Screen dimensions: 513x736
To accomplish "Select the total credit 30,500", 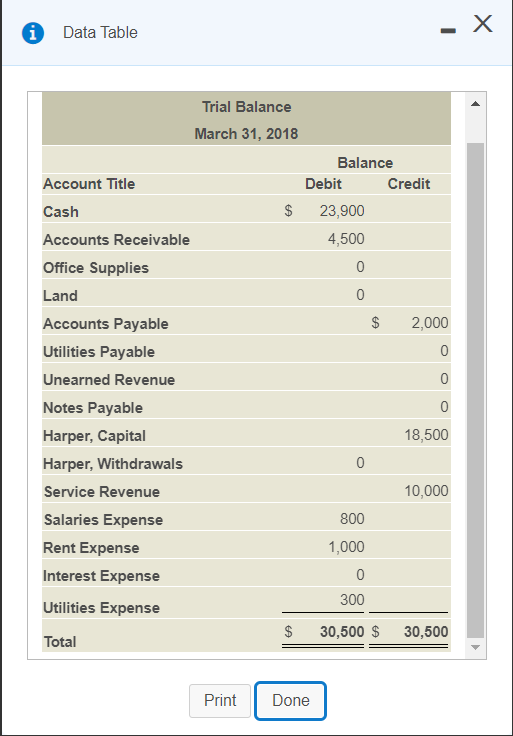I will (426, 632).
